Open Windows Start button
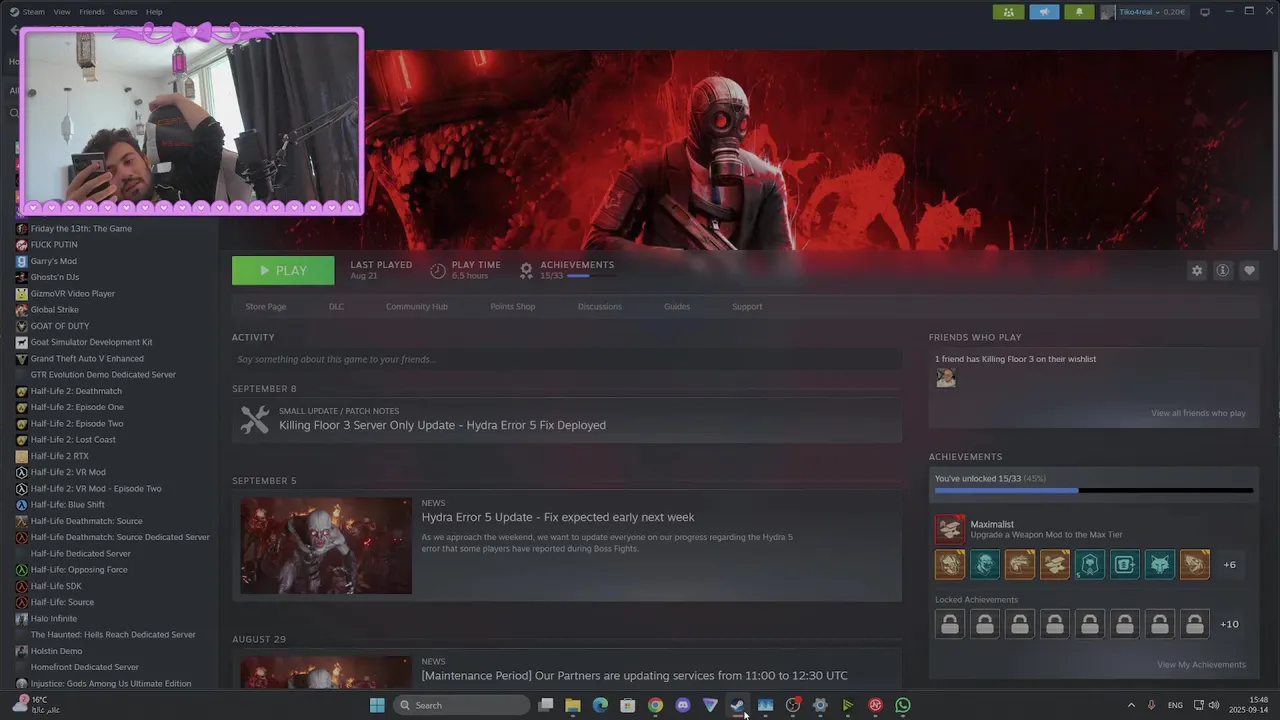1280x720 pixels. coord(377,705)
